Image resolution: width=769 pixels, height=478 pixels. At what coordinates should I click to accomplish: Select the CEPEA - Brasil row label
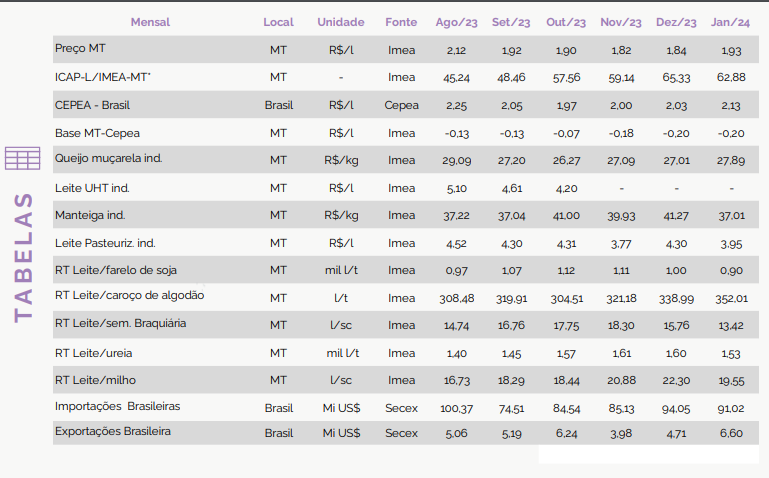(92, 105)
